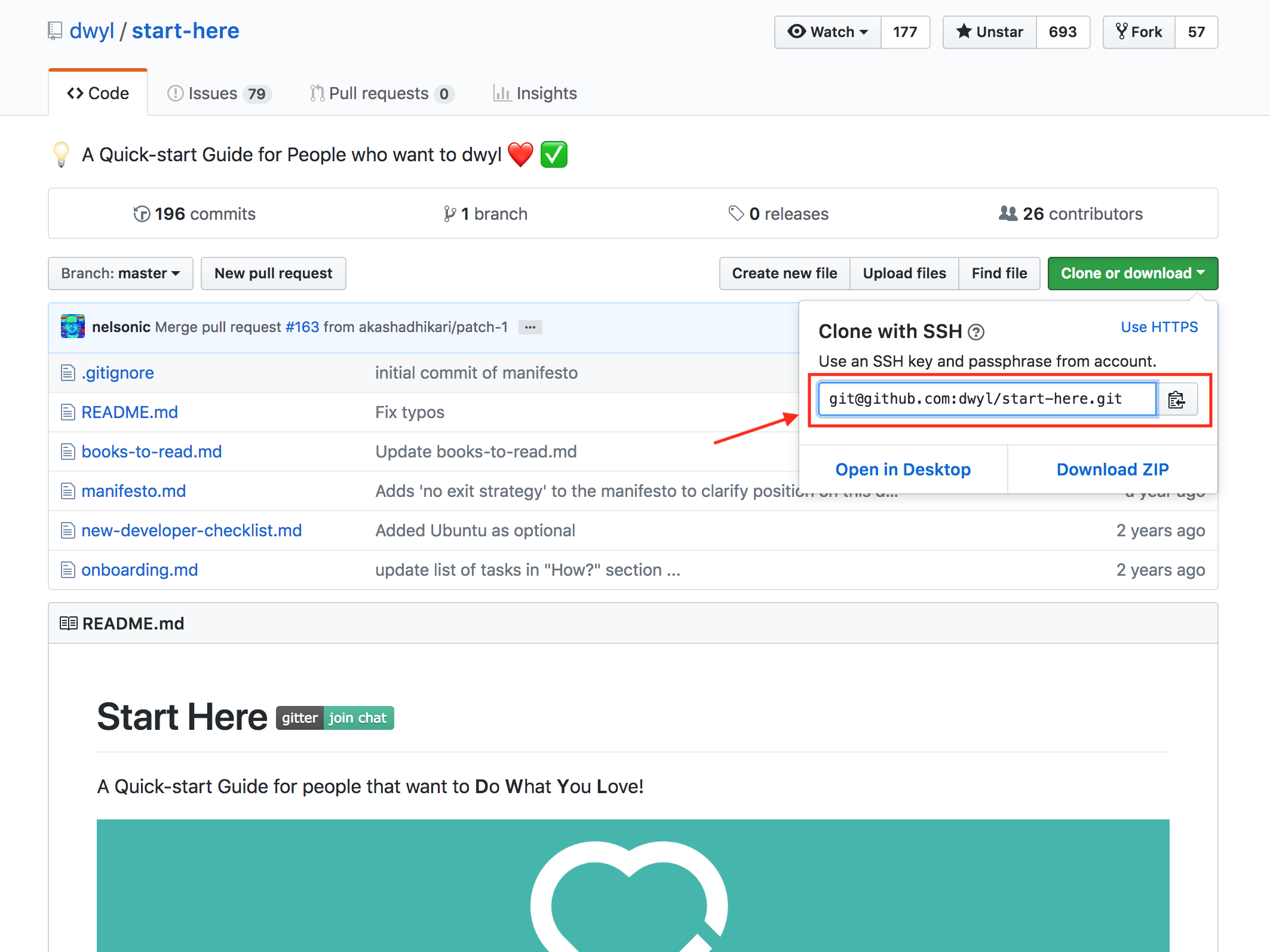The height and width of the screenshot is (952, 1270).
Task: Click Upload files
Action: (x=904, y=274)
